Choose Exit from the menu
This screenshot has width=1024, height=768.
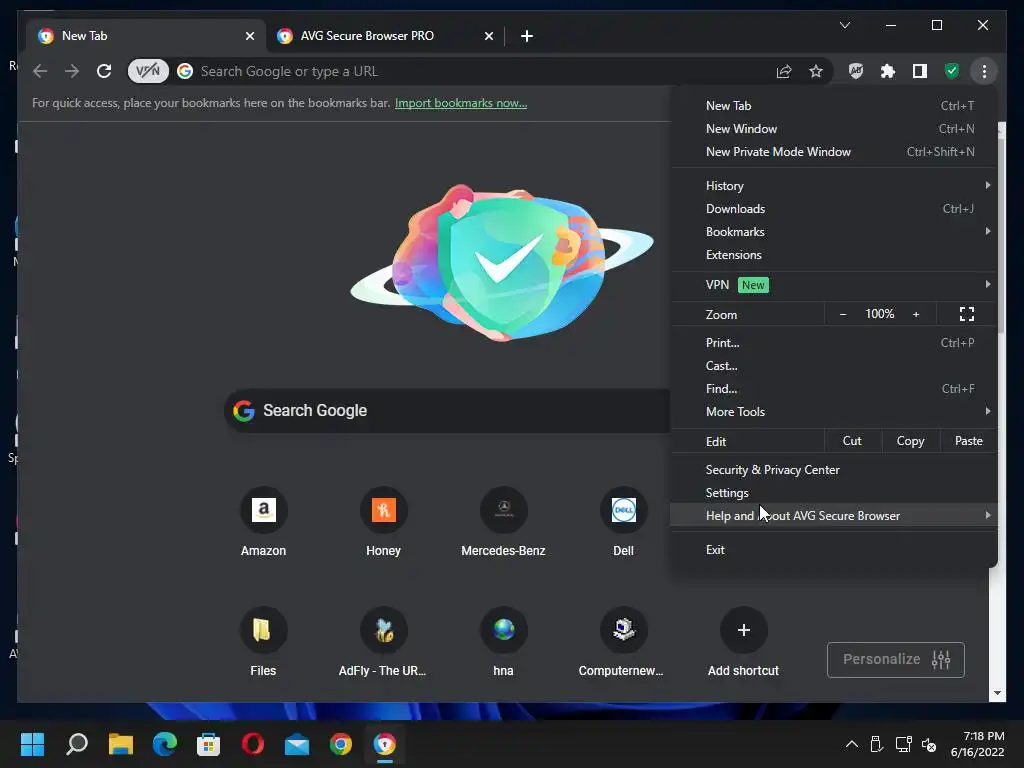[834, 549]
